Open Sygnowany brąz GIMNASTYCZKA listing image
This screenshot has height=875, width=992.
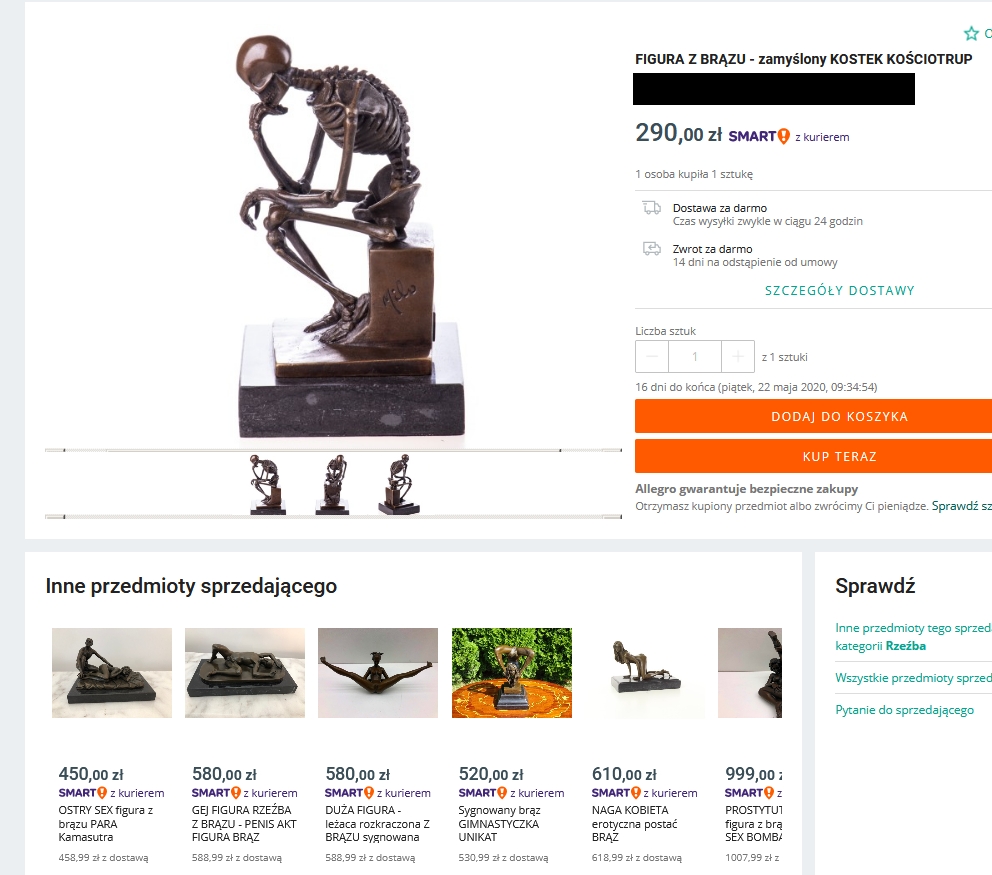[512, 673]
